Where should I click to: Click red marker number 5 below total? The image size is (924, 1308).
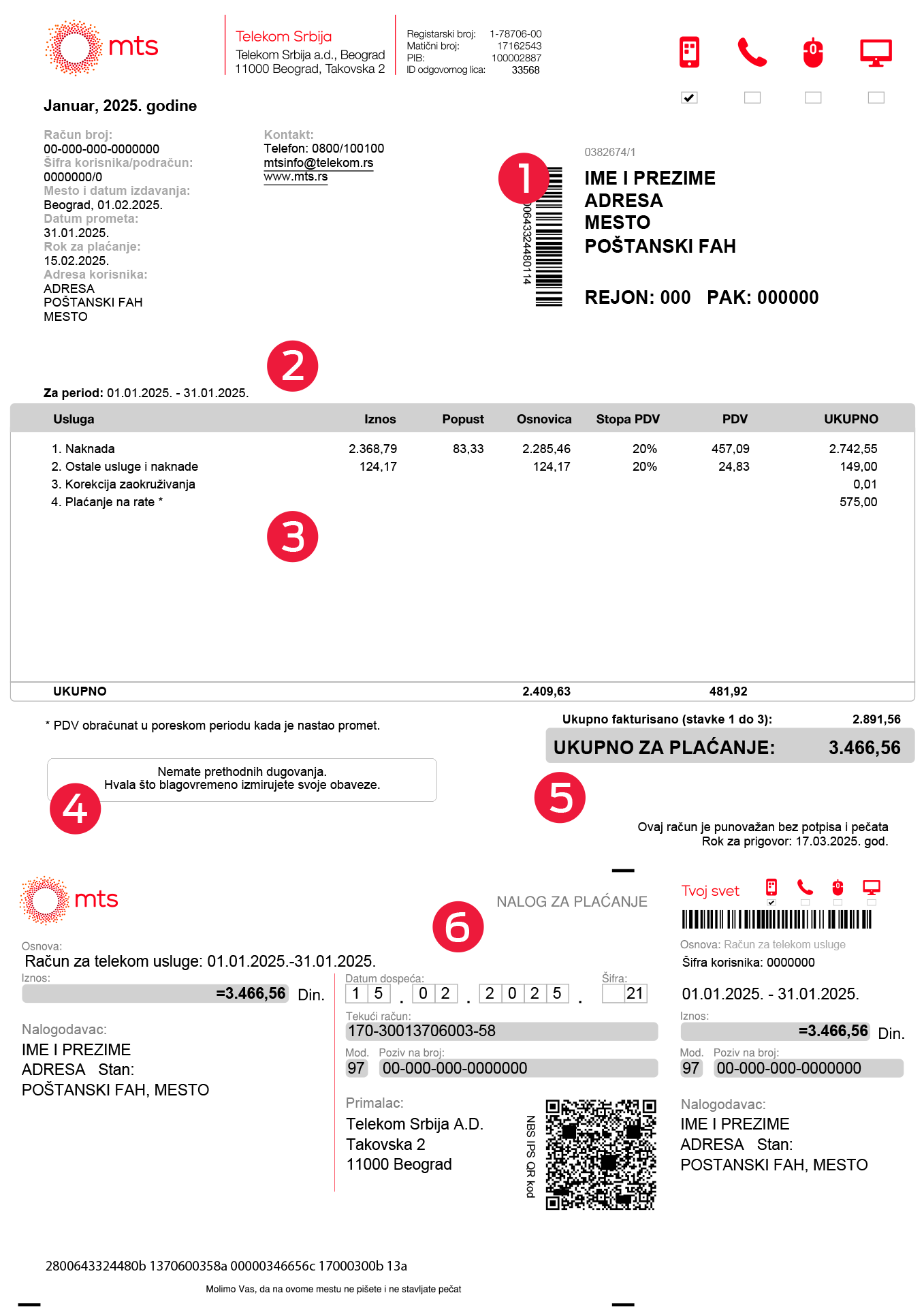point(560,797)
